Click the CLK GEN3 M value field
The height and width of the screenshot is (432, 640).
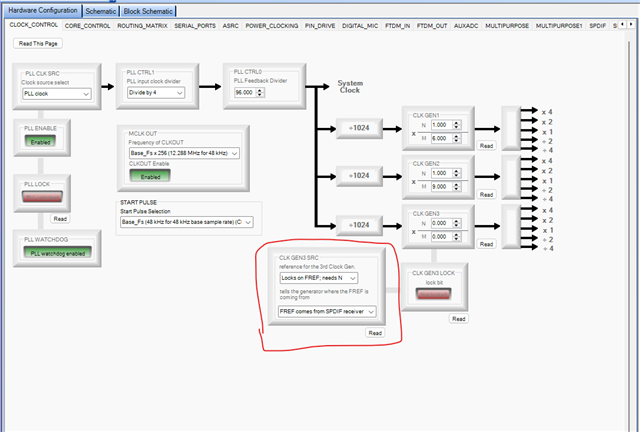pyautogui.click(x=441, y=237)
